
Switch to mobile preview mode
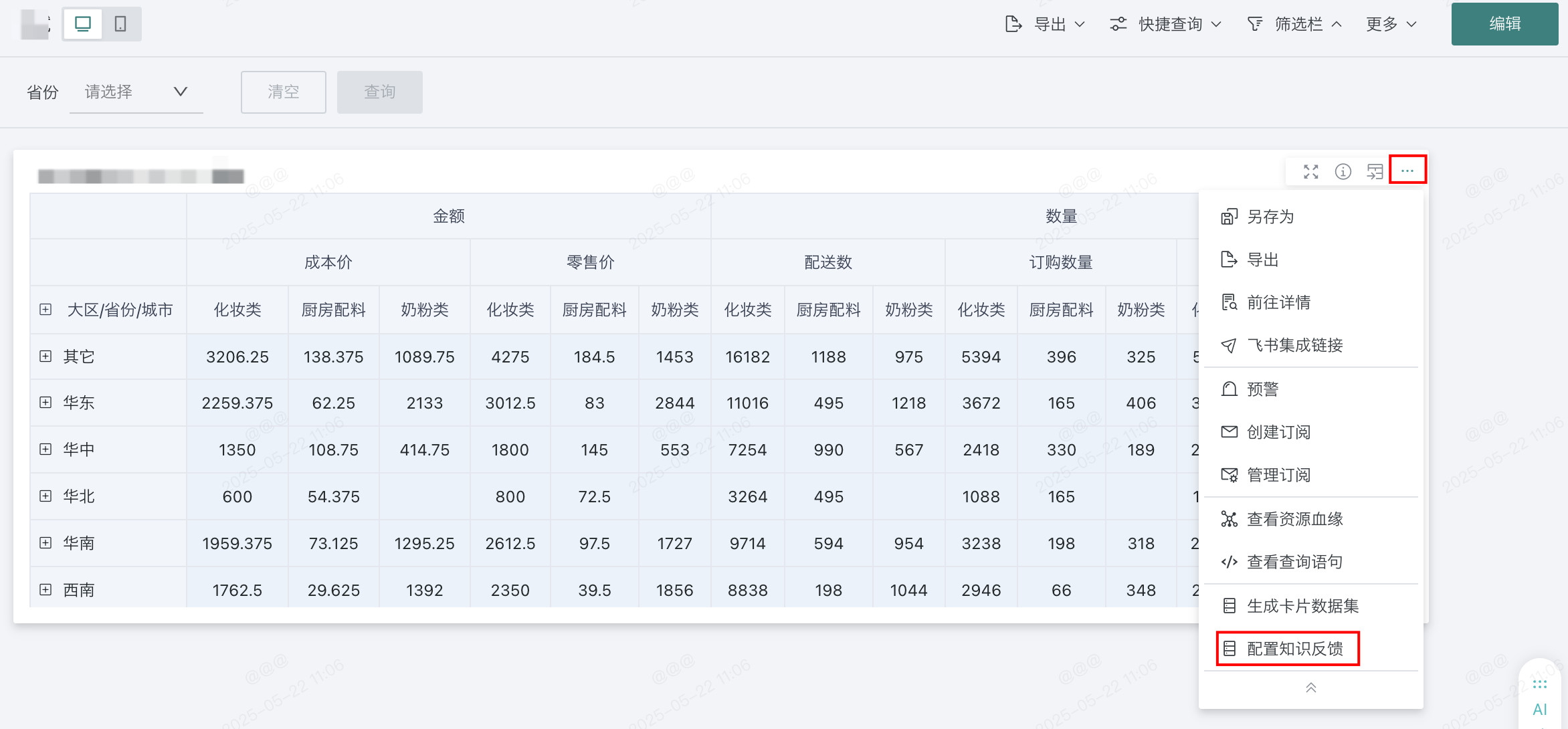point(120,24)
